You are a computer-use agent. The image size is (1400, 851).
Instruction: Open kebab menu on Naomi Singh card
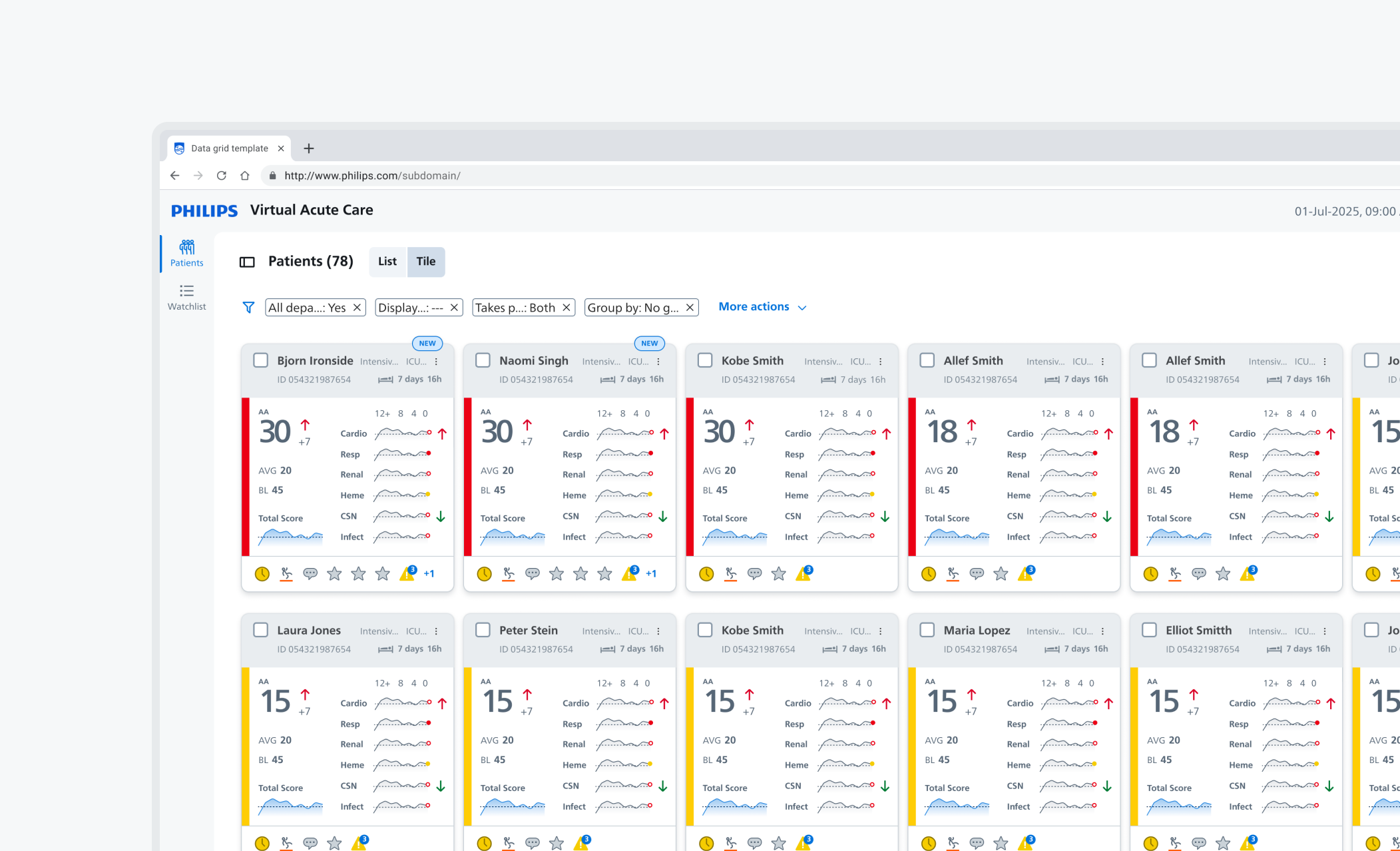pos(658,362)
